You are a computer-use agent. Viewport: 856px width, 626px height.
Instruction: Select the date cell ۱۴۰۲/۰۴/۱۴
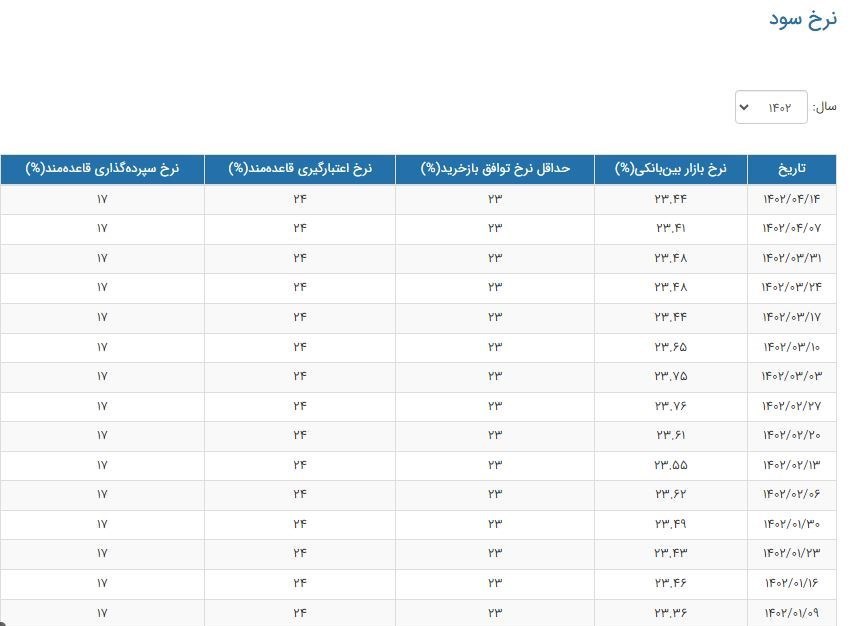(792, 199)
